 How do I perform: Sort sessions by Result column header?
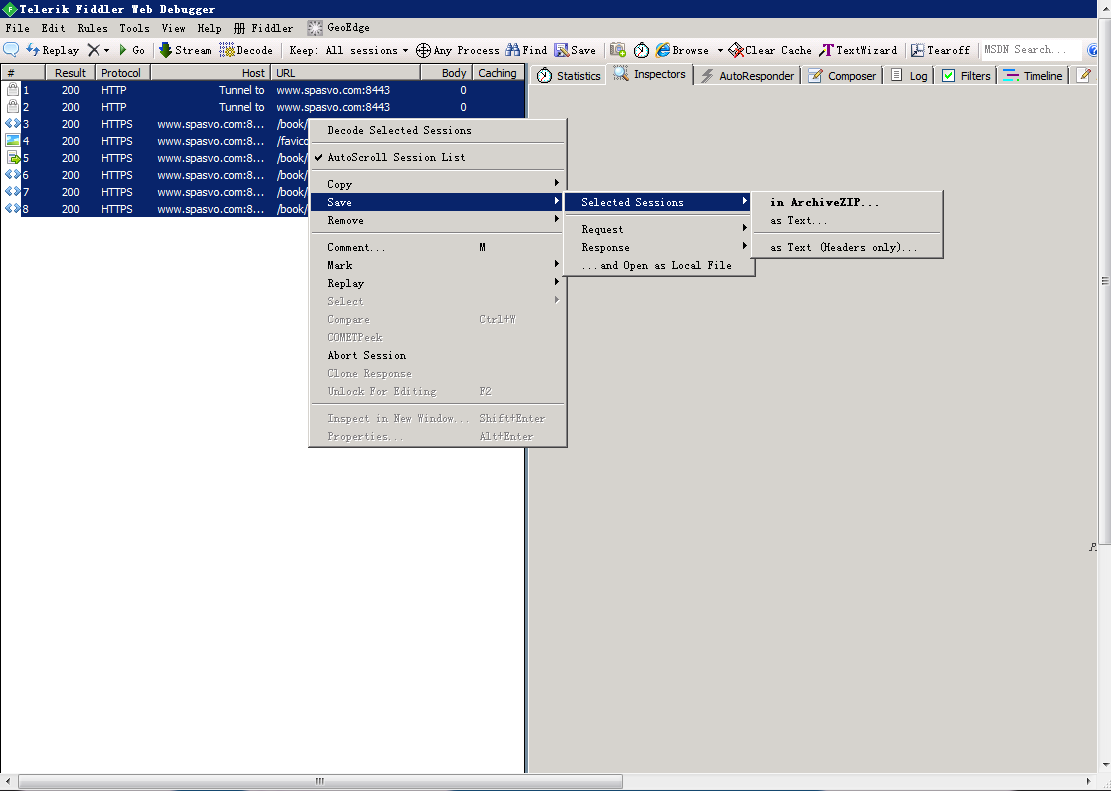[x=70, y=72]
